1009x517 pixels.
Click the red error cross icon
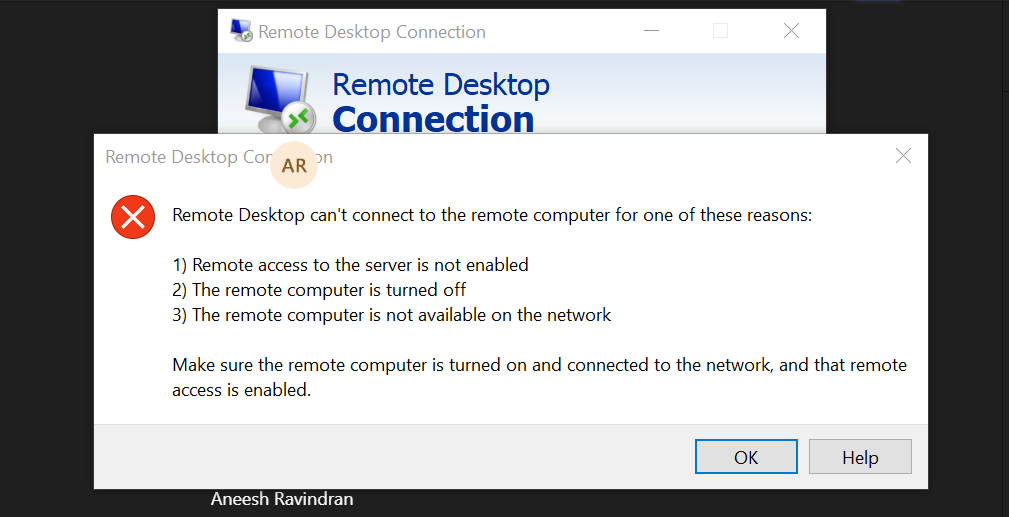(133, 217)
